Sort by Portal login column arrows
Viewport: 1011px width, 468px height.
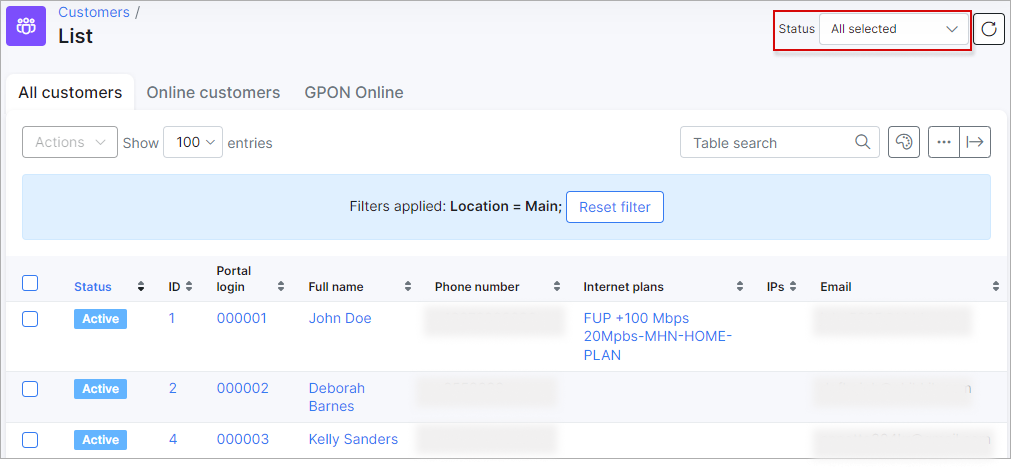[281, 287]
